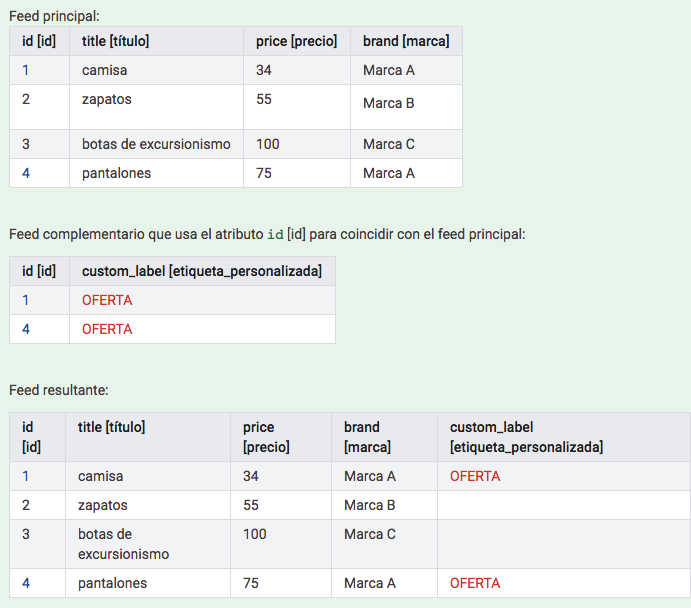
Task: Select the 'zapatos' cell in Feed resultante
Action: tap(103, 505)
